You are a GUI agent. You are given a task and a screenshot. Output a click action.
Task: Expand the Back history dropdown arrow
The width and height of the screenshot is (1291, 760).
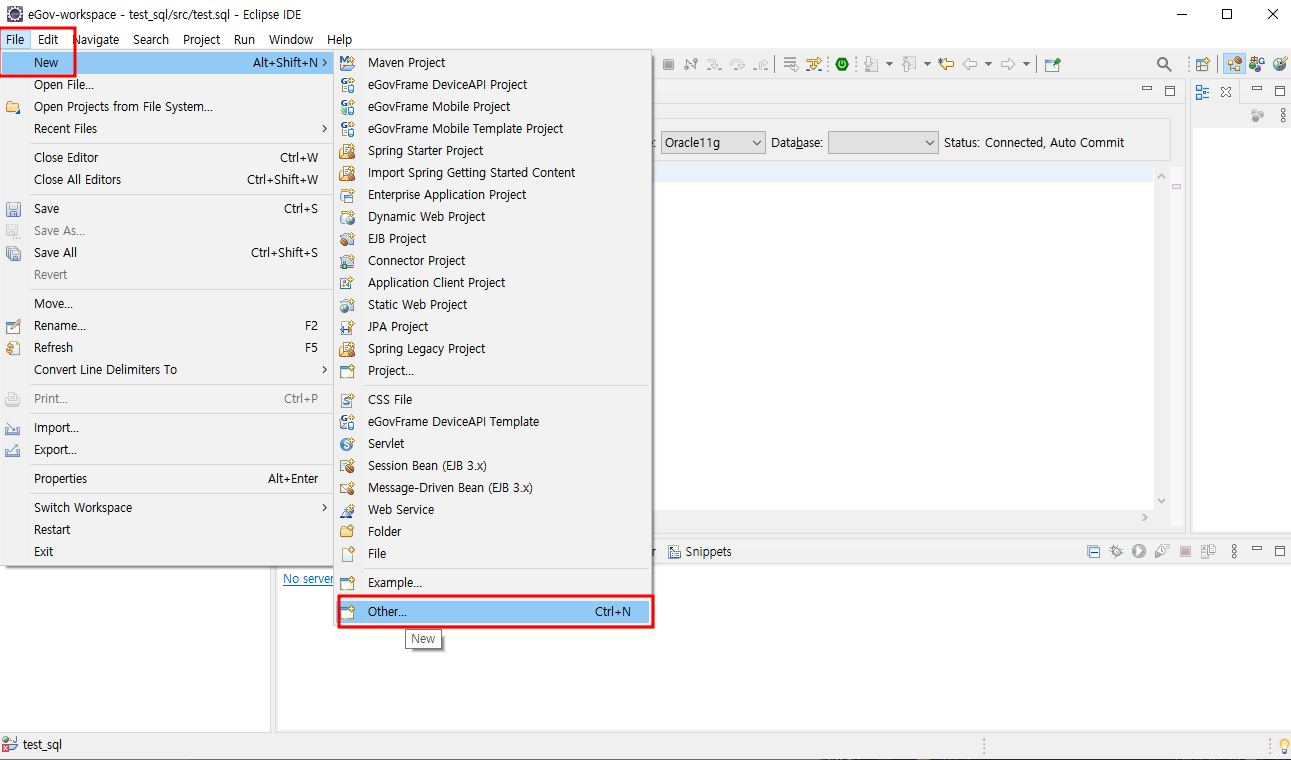pos(988,64)
